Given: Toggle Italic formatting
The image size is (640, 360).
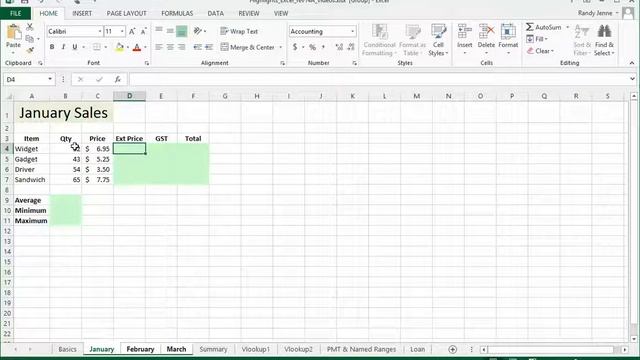Looking at the screenshot, I should click(x=63, y=47).
